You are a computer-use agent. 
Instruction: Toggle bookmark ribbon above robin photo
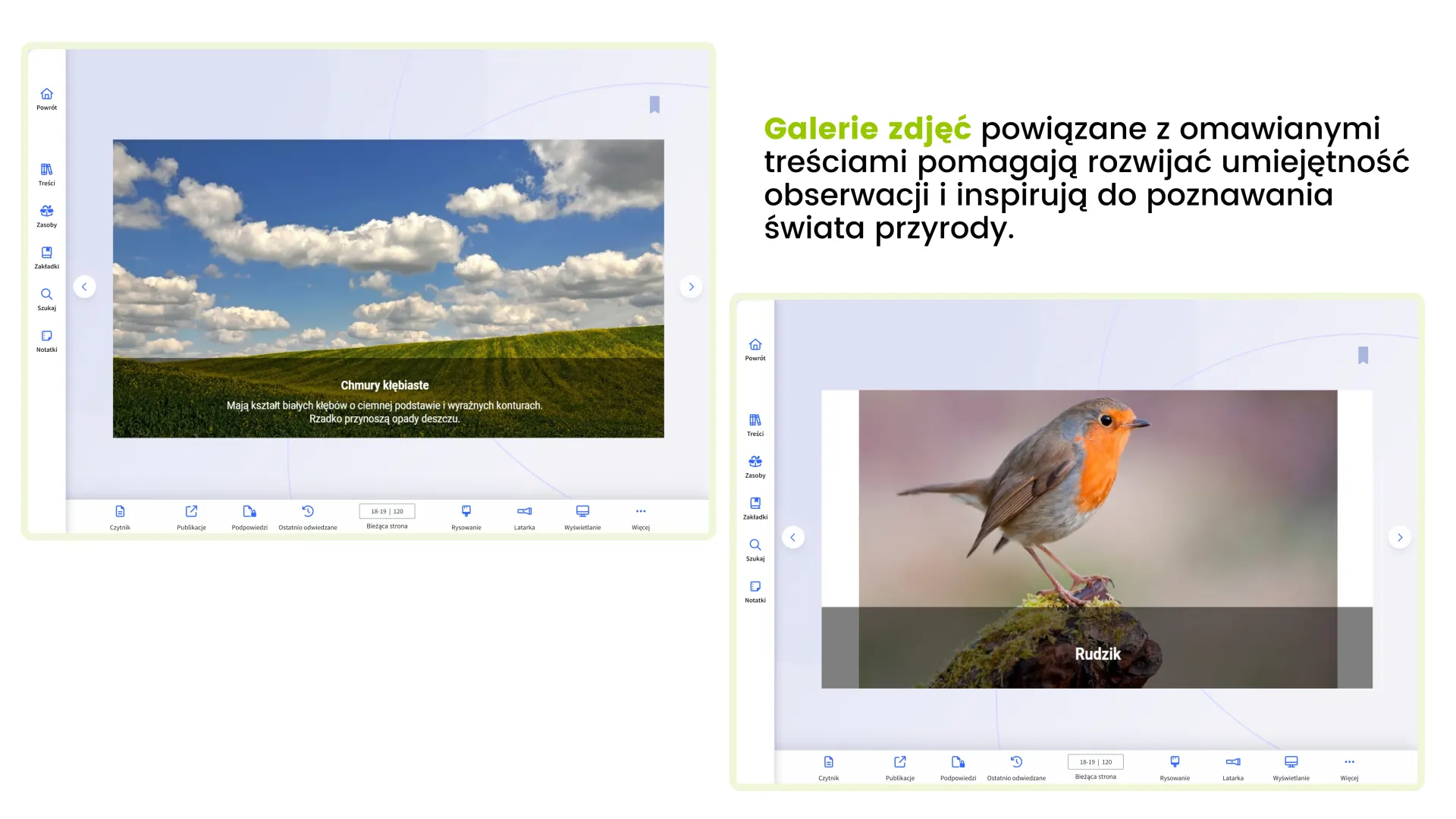[x=1363, y=356]
